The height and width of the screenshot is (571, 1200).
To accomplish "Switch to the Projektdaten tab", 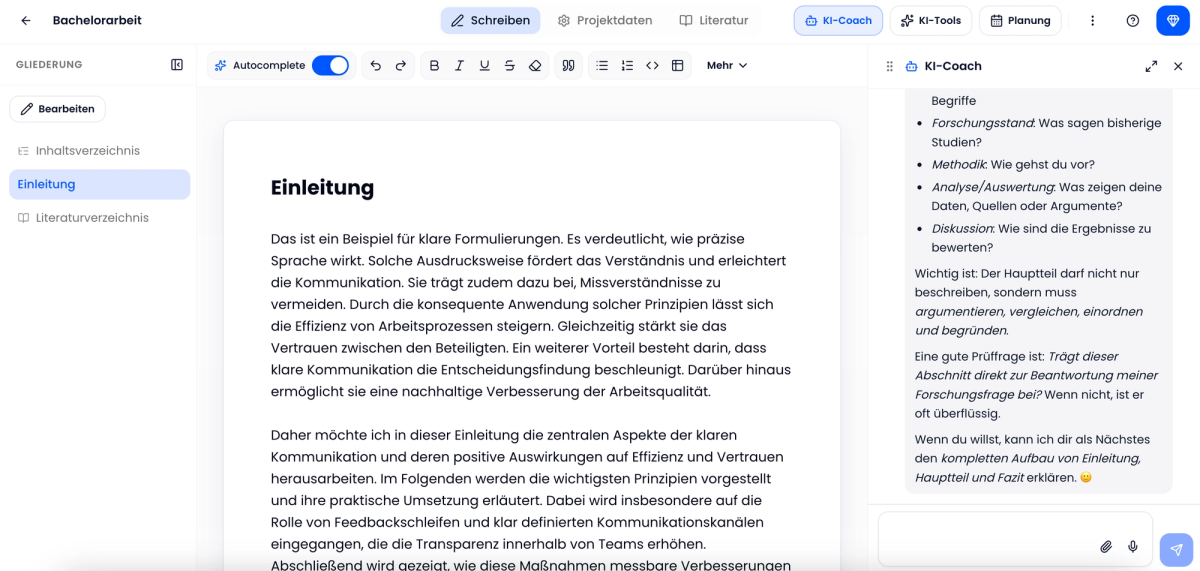I will click(605, 20).
